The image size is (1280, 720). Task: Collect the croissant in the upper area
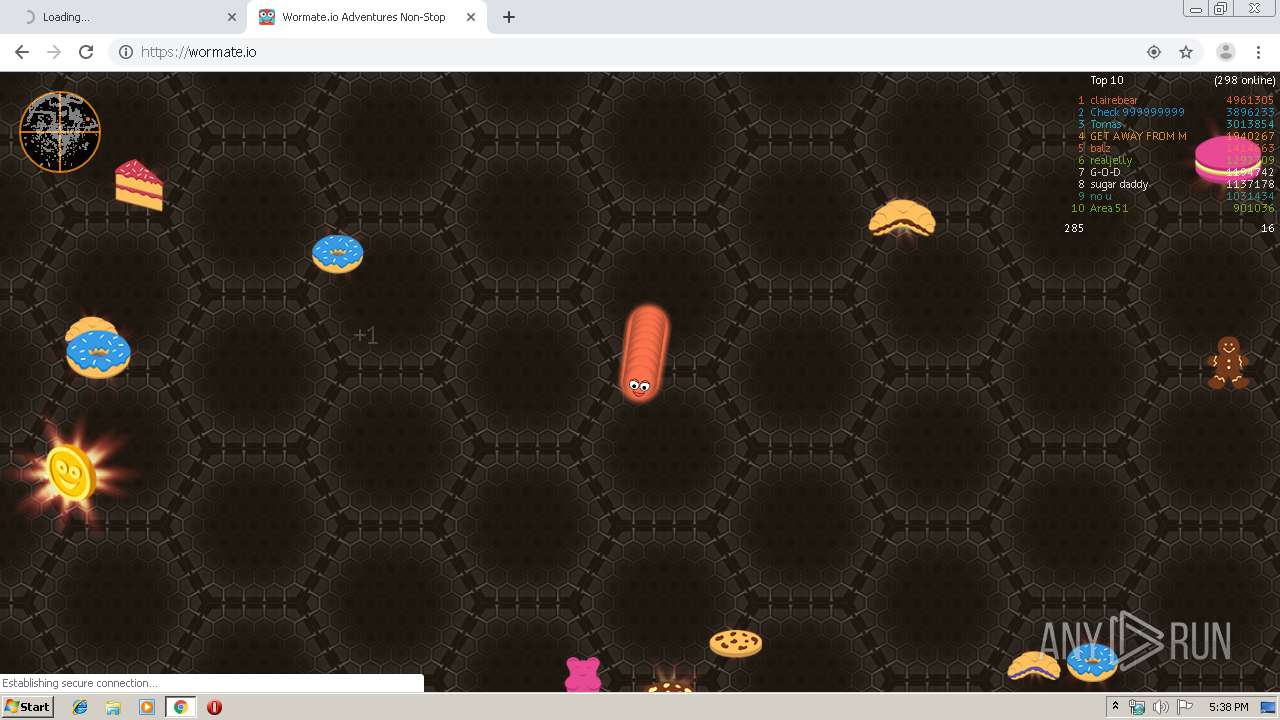902,219
